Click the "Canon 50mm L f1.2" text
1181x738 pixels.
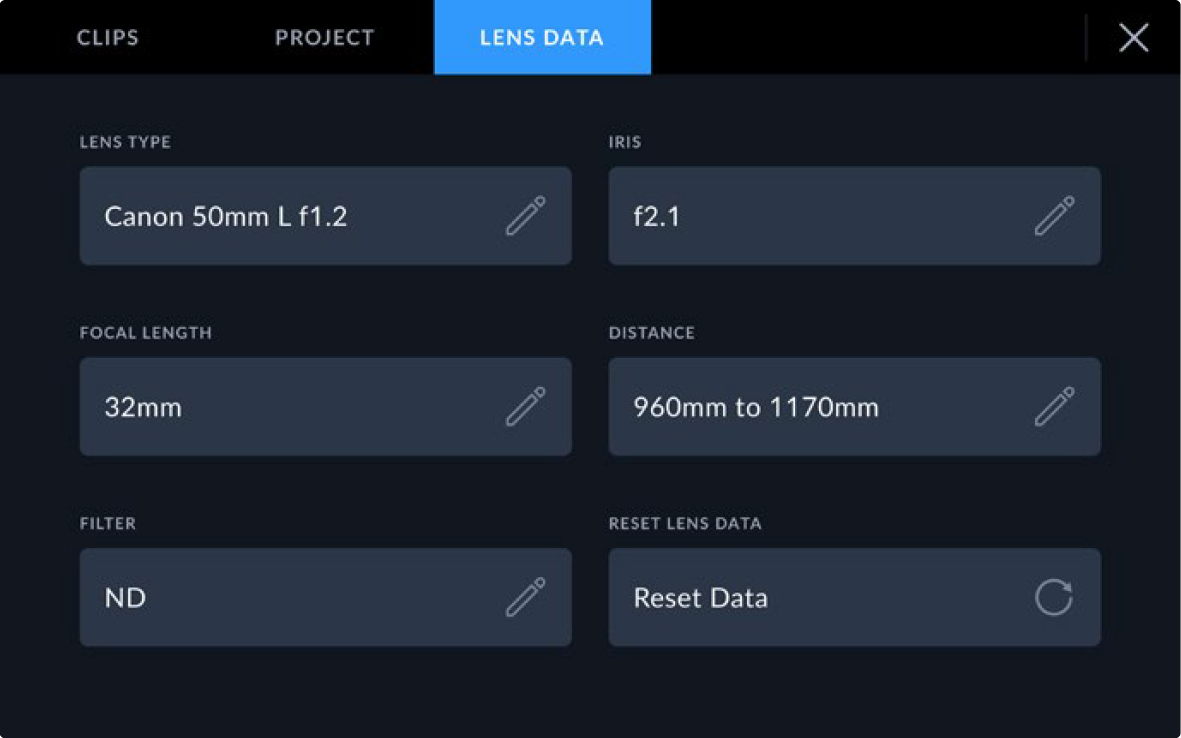(x=226, y=216)
